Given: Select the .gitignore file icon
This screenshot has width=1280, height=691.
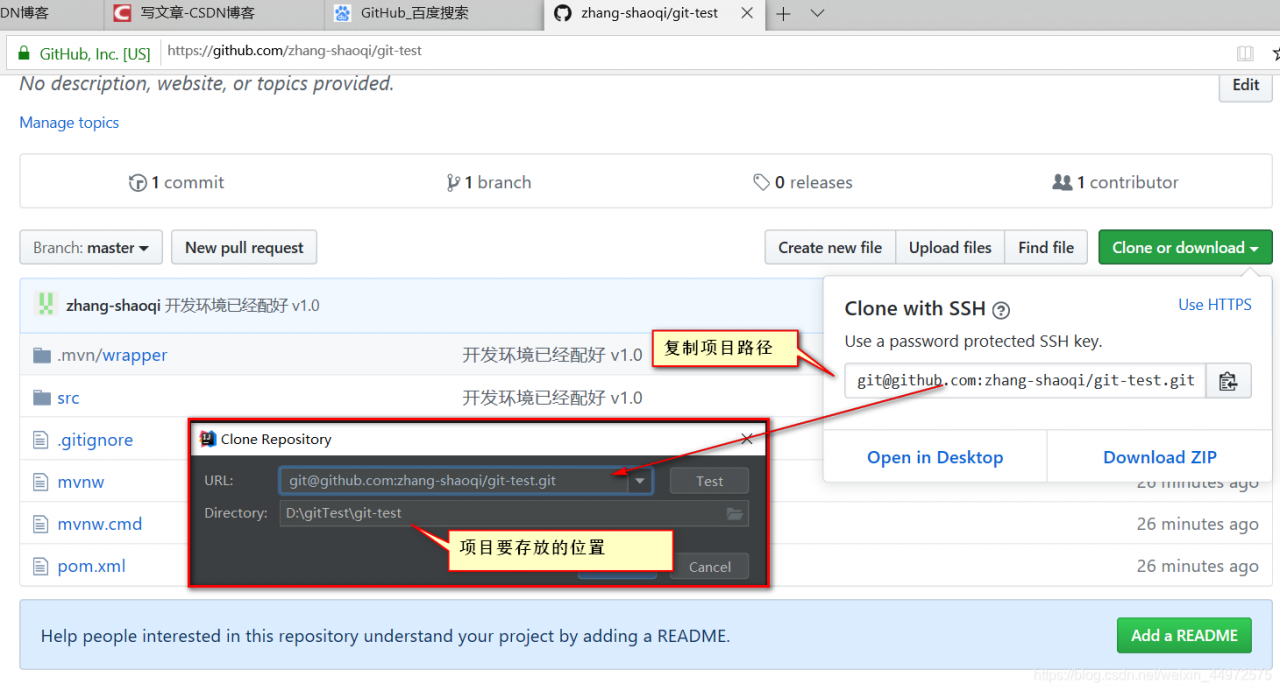Looking at the screenshot, I should tap(41, 440).
